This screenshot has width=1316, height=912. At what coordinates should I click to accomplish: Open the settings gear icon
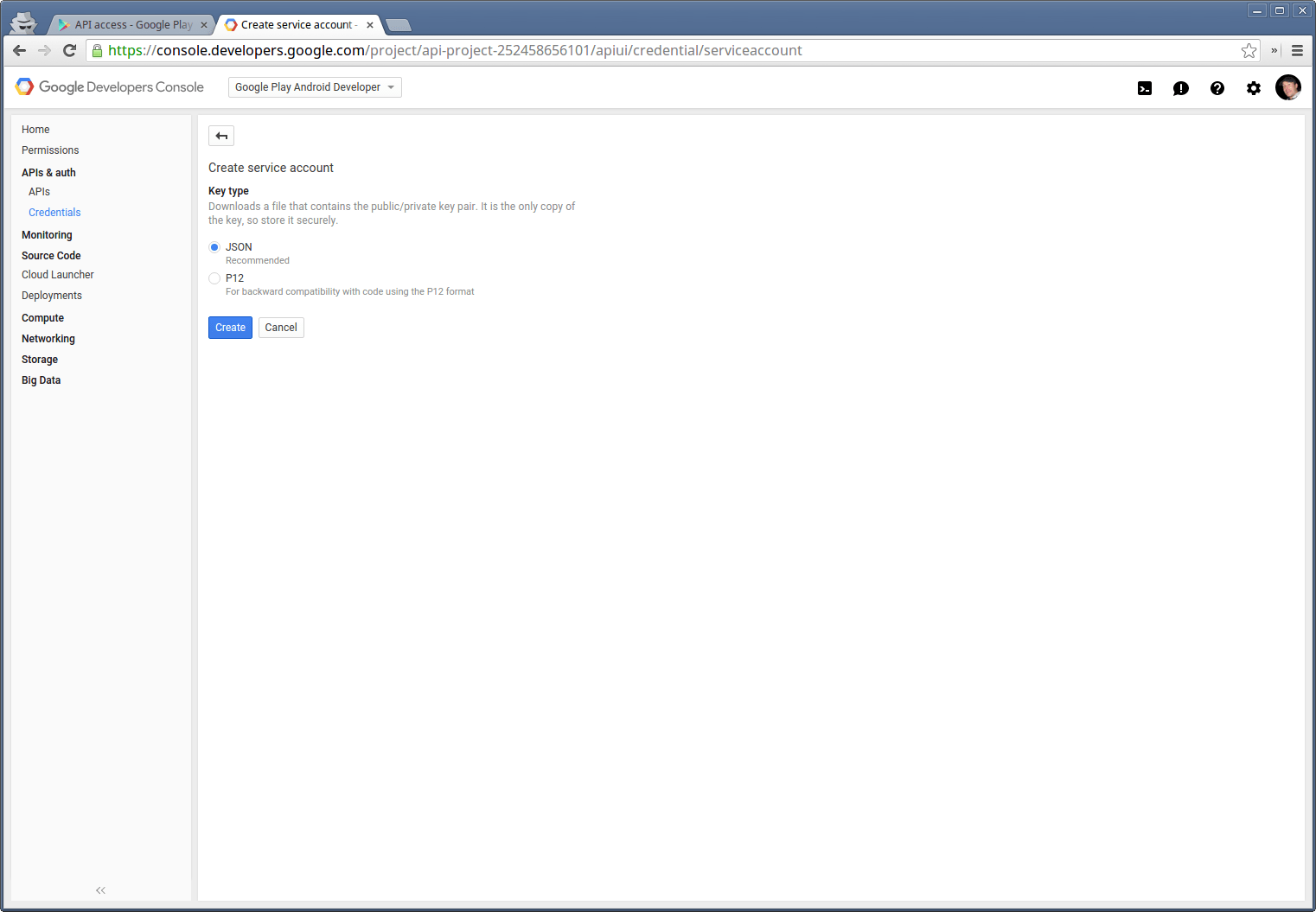coord(1253,88)
